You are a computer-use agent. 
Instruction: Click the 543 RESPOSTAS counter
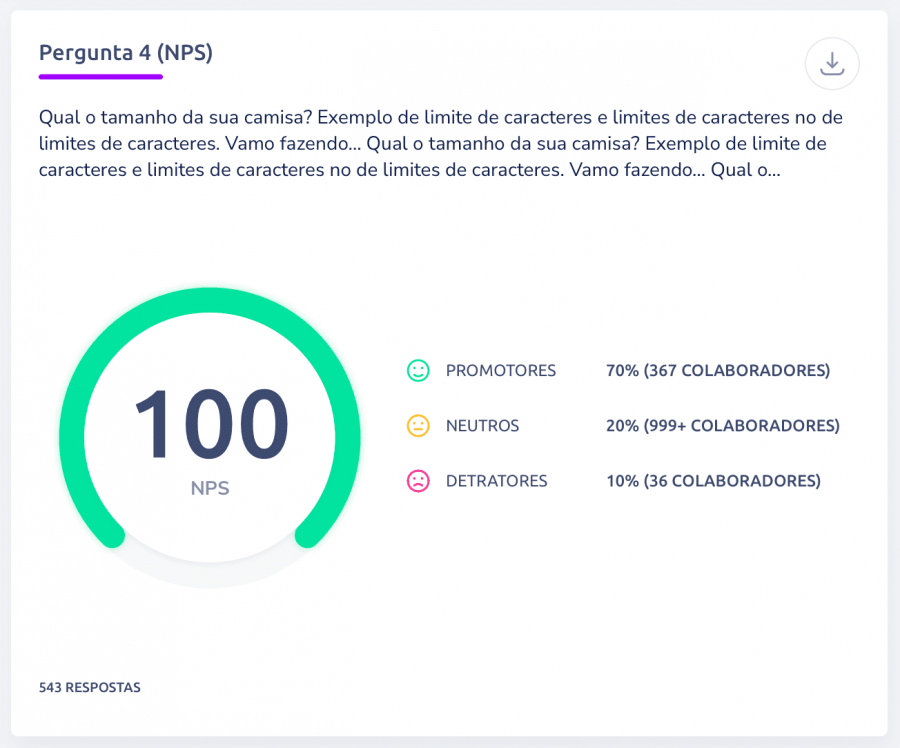90,687
